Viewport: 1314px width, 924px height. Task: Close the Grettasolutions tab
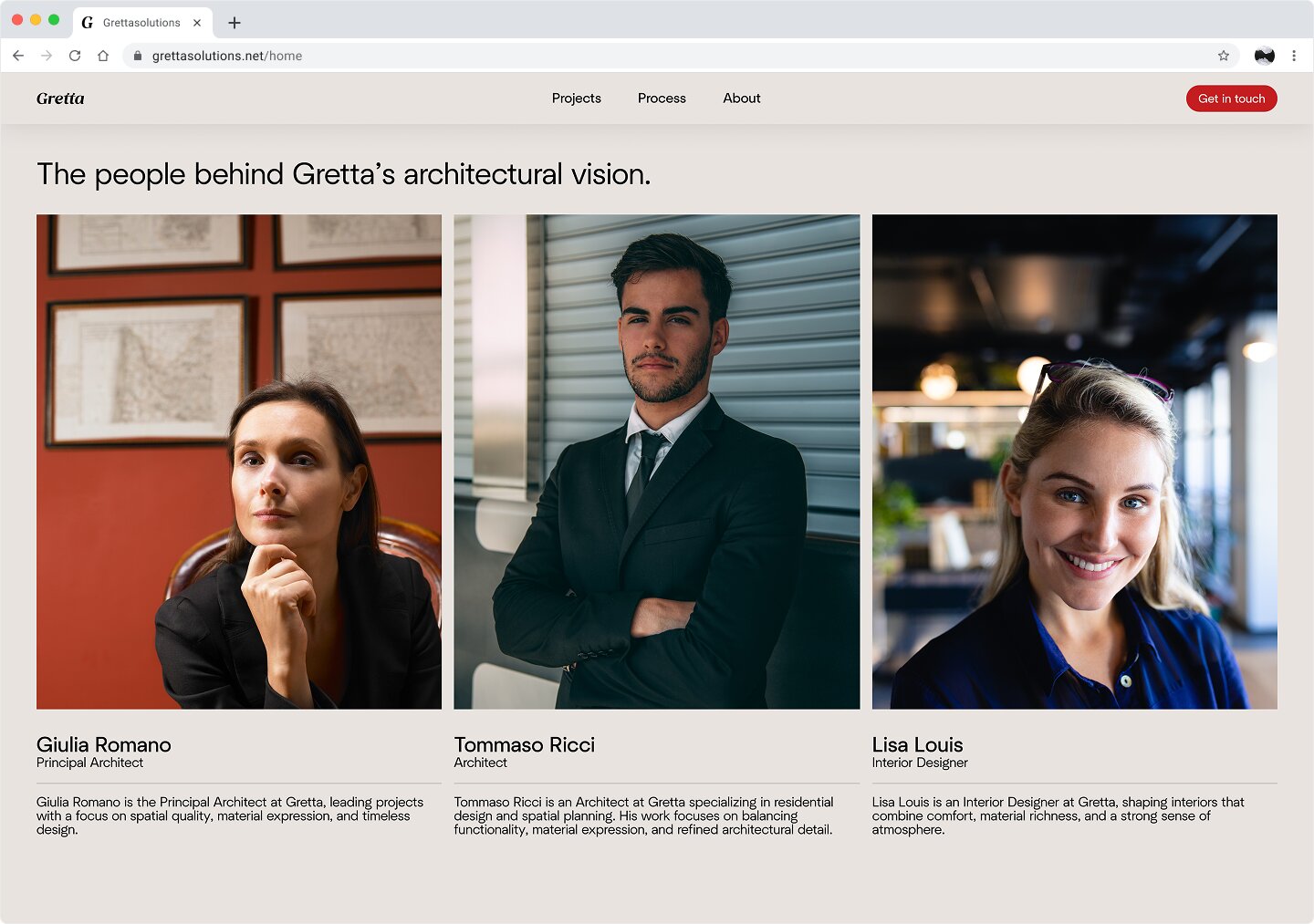tap(197, 23)
